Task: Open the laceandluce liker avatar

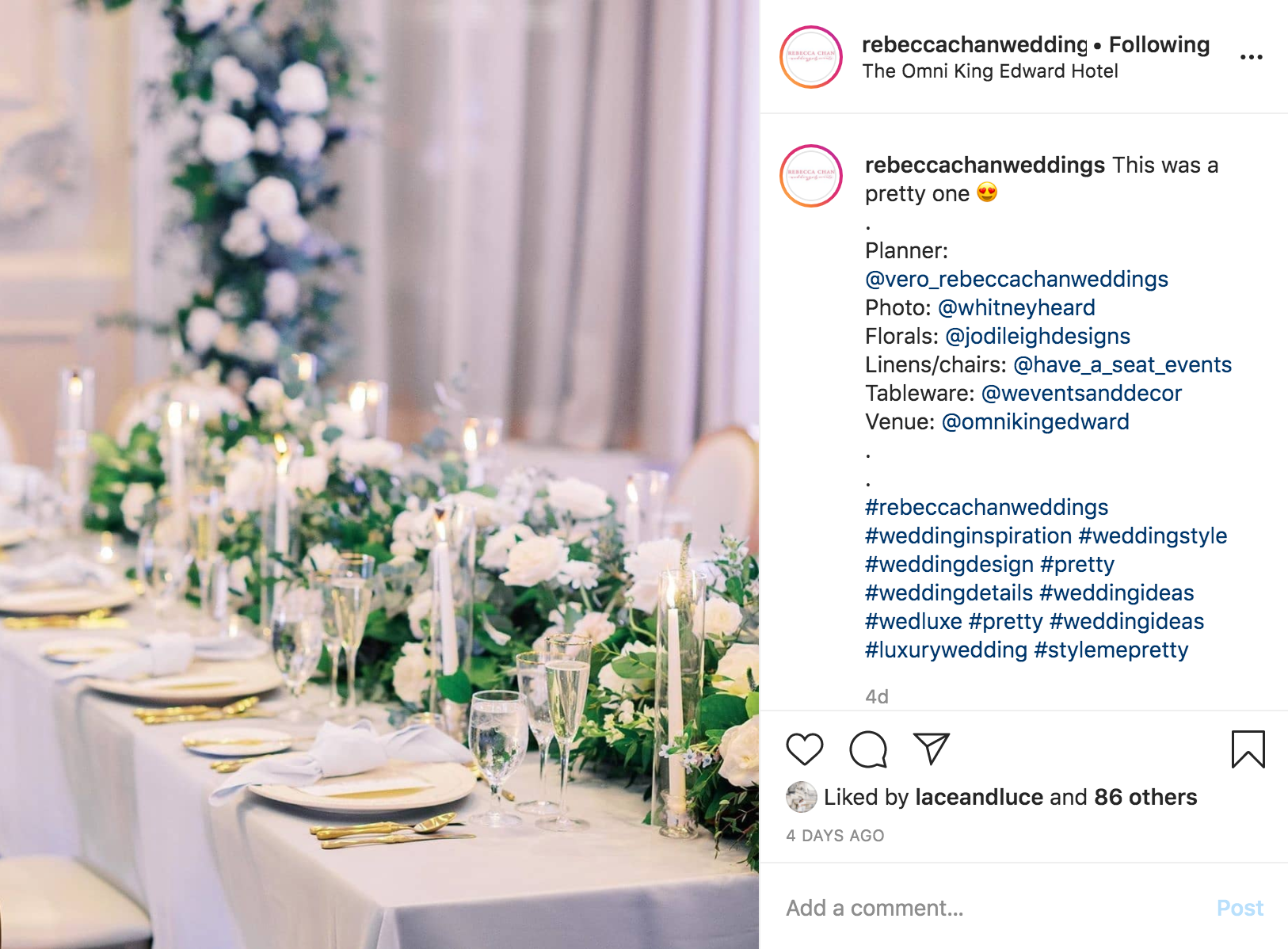Action: 801,797
